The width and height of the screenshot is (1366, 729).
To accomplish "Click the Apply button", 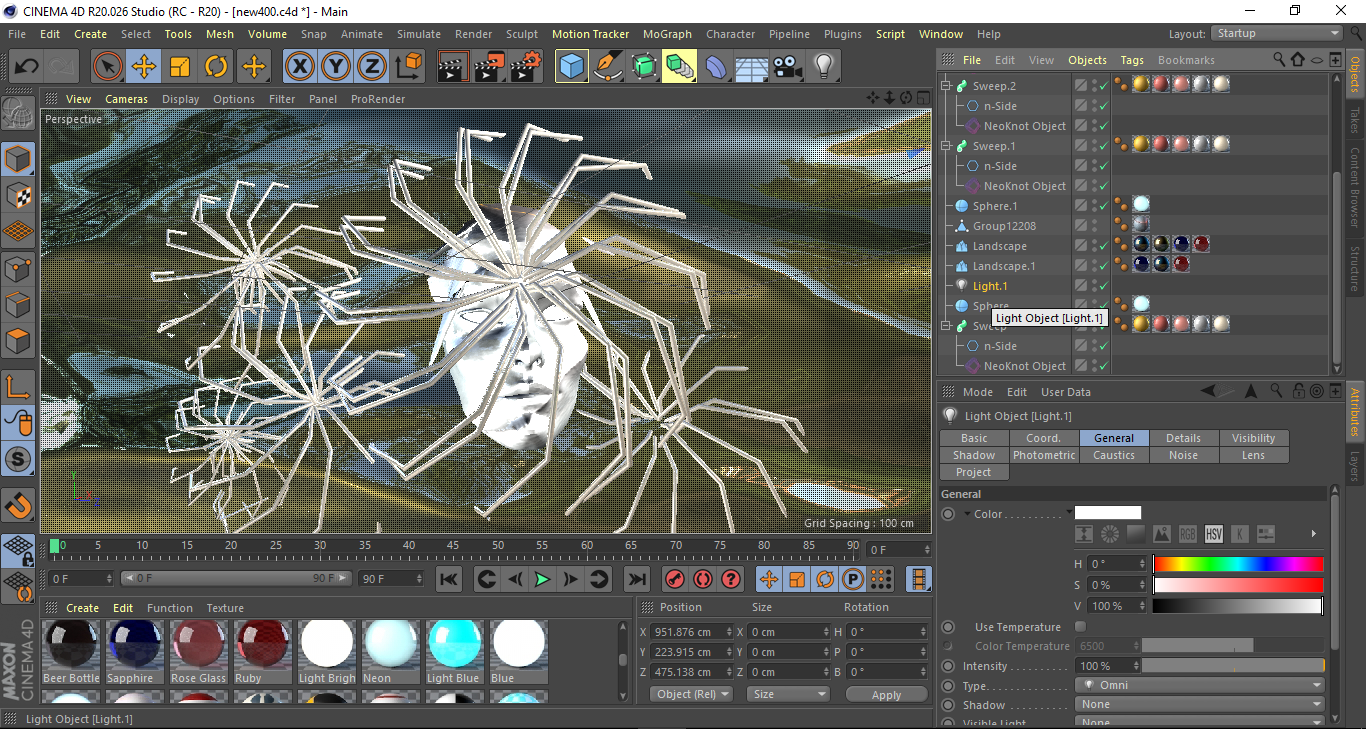I will [886, 694].
